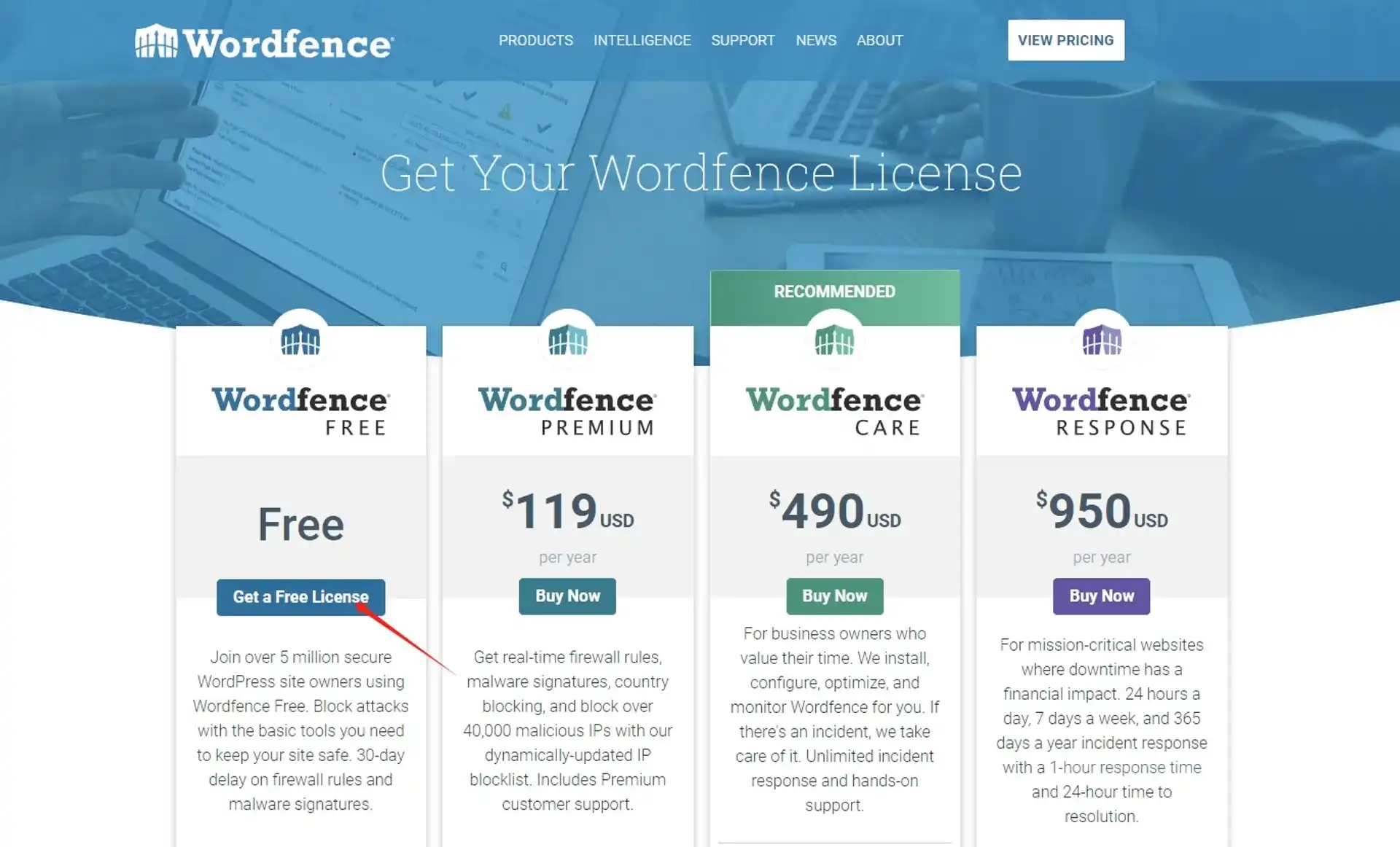This screenshot has width=1400, height=847.
Task: Click the purple fence icon above Wordfence Response
Action: click(x=1102, y=340)
